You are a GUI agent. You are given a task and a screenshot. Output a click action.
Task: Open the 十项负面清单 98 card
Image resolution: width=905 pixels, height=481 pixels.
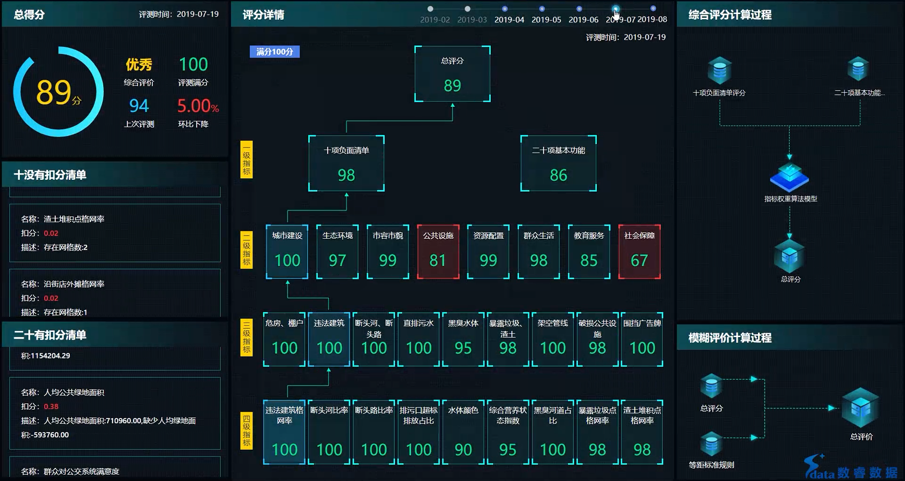(346, 163)
